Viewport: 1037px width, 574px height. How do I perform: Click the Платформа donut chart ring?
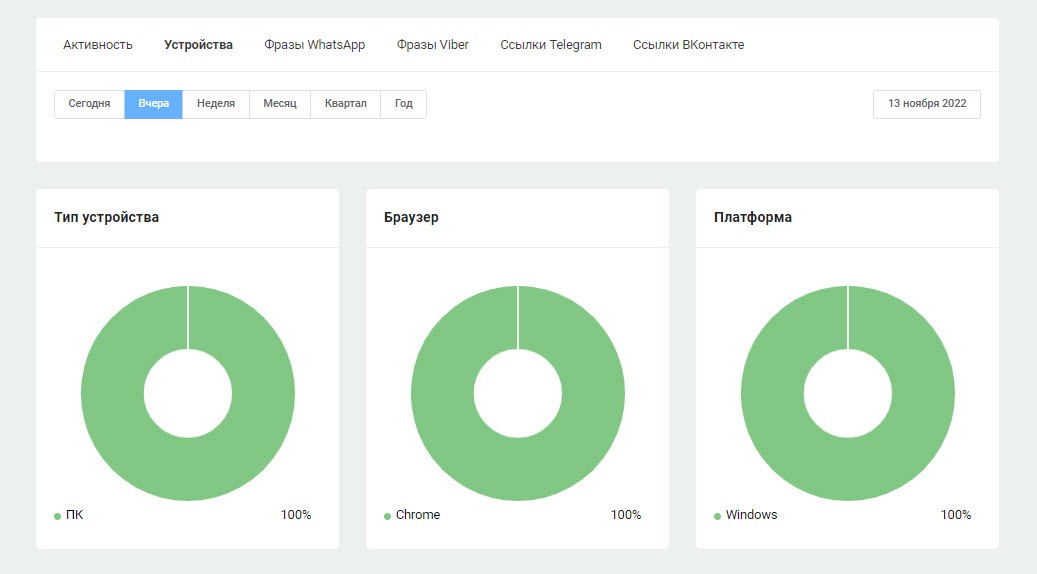(x=772, y=393)
